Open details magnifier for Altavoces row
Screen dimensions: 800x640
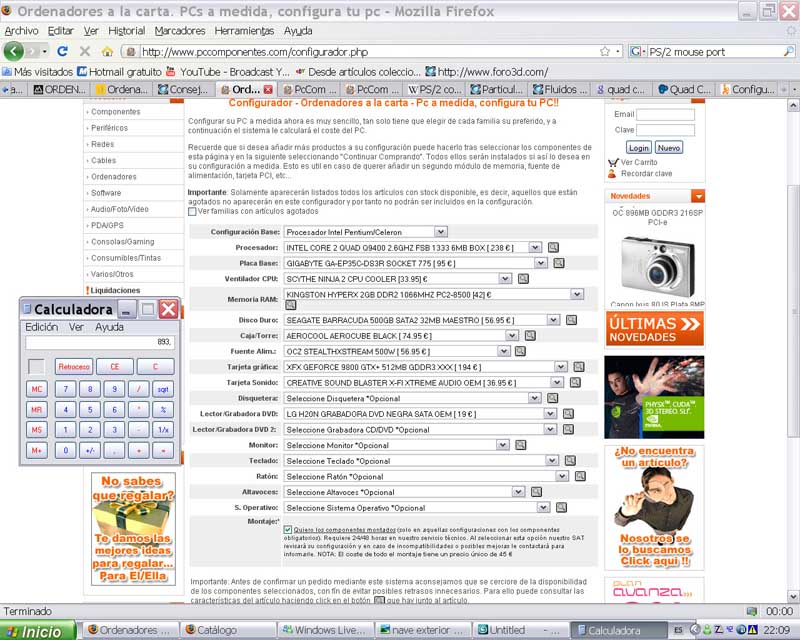(x=536, y=492)
